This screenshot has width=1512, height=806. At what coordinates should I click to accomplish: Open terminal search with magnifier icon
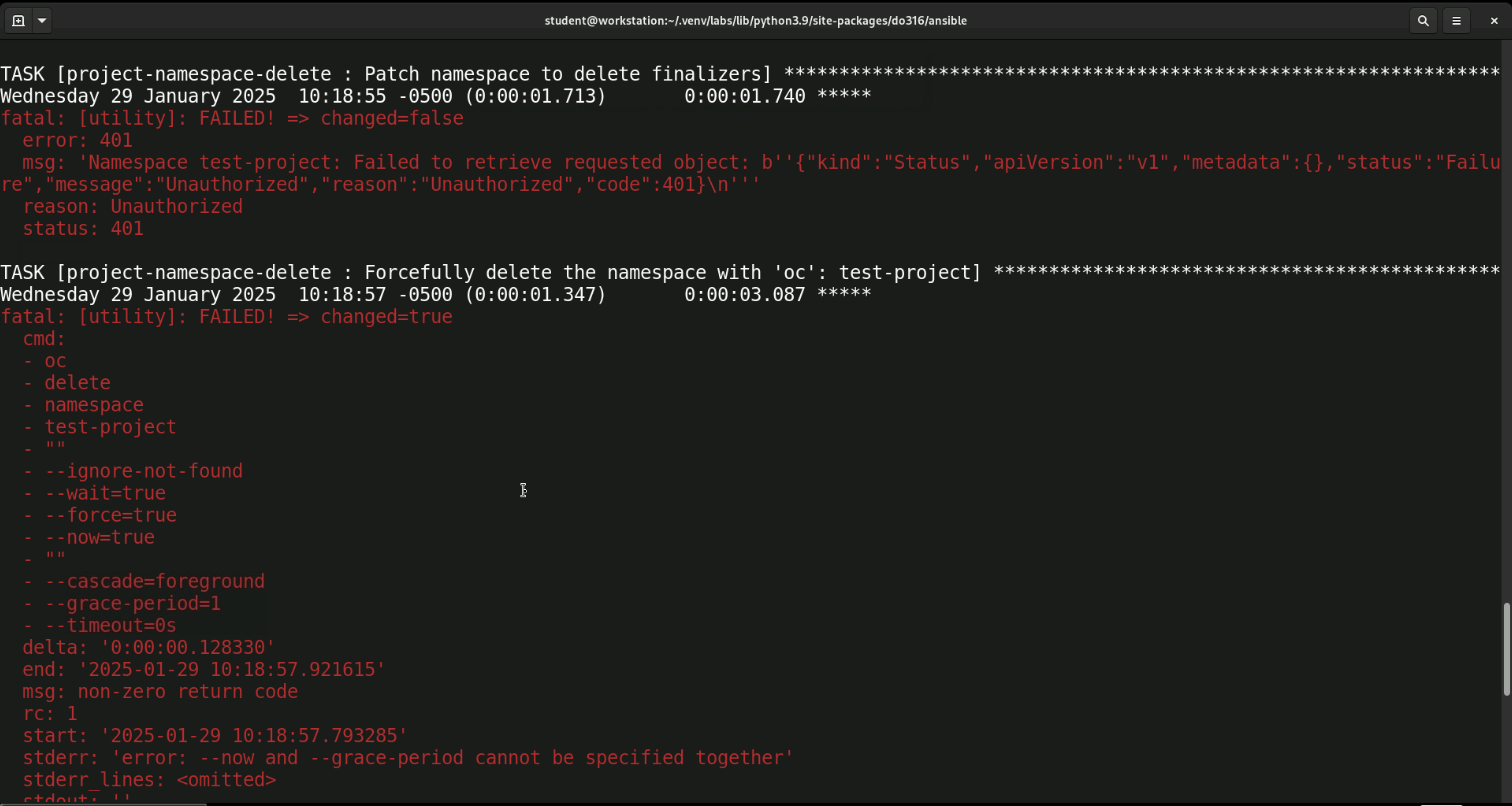coord(1423,20)
